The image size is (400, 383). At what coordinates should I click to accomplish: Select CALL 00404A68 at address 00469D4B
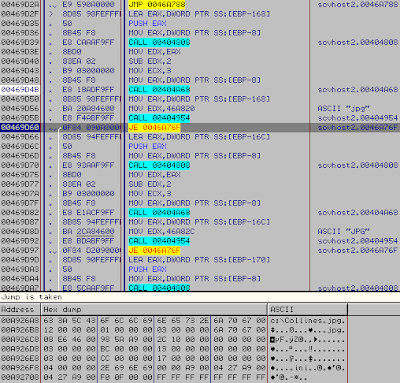click(159, 90)
